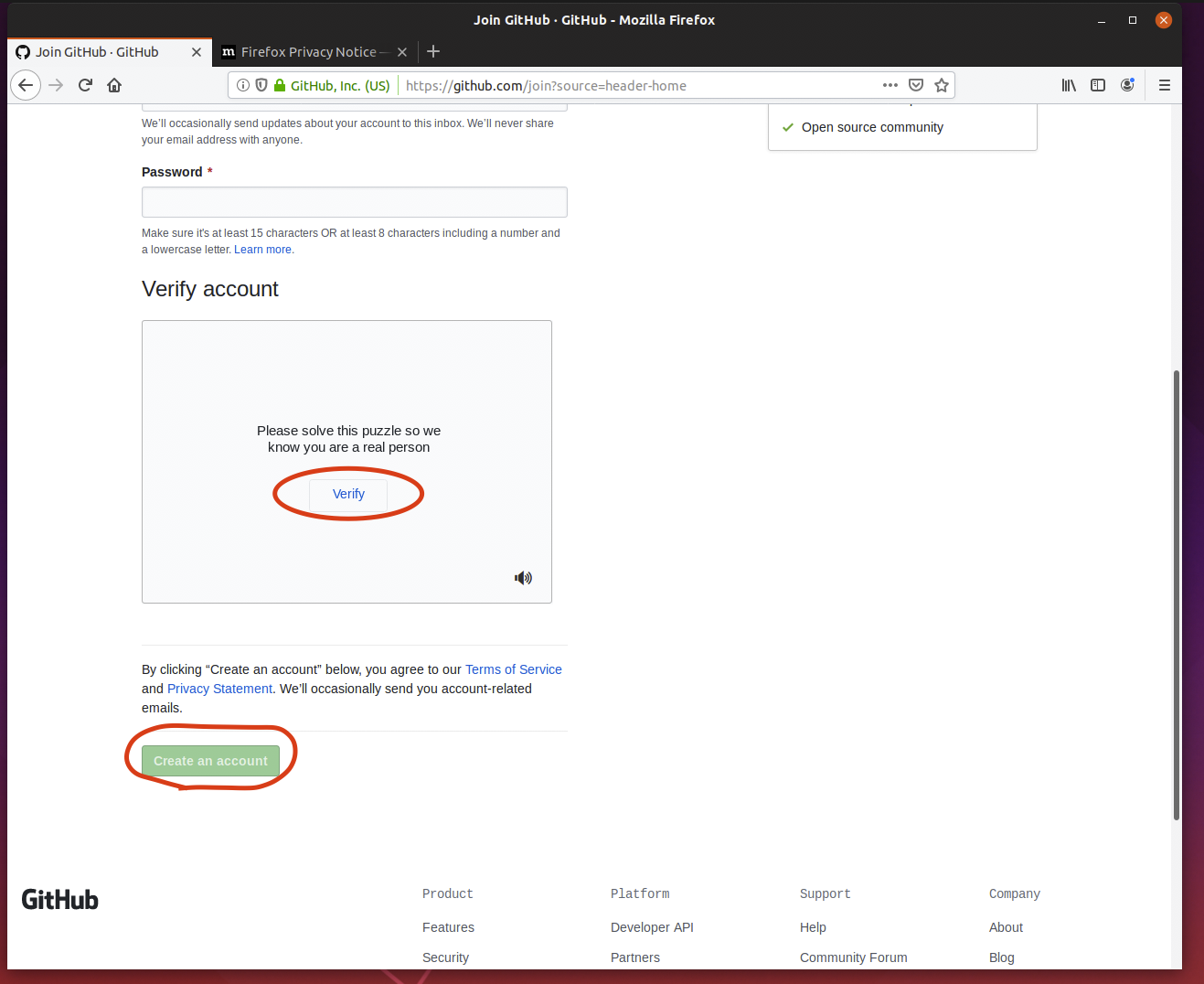Open the Privacy Statement link
This screenshot has width=1204, height=984.
click(219, 689)
